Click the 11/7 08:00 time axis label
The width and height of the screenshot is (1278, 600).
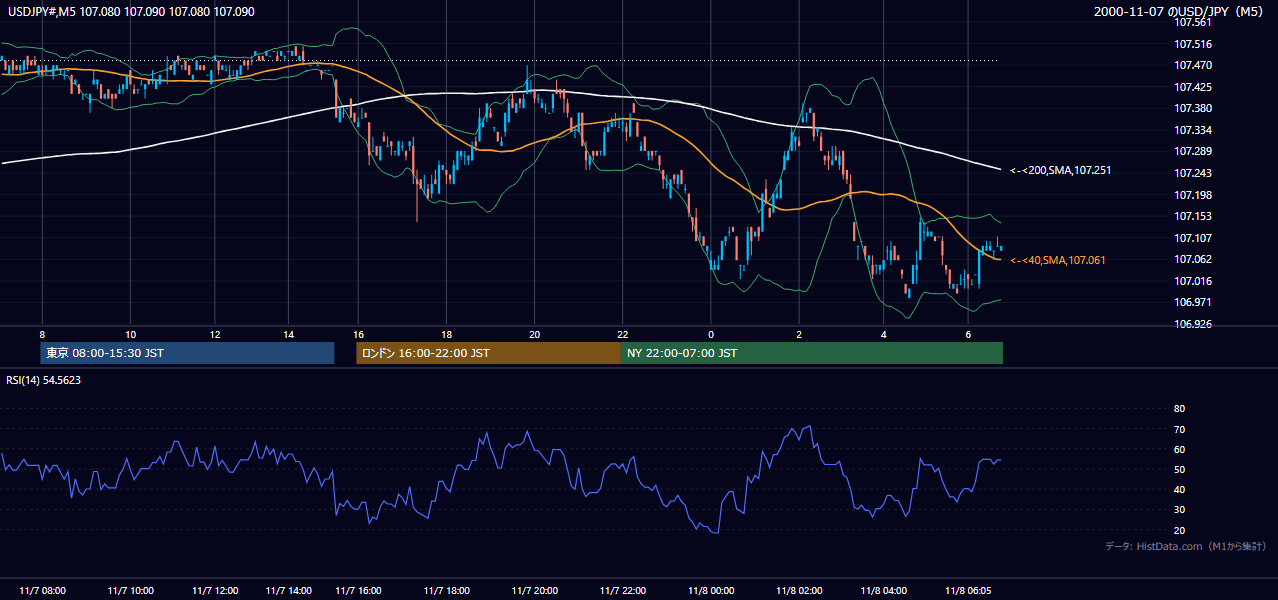pos(42,591)
